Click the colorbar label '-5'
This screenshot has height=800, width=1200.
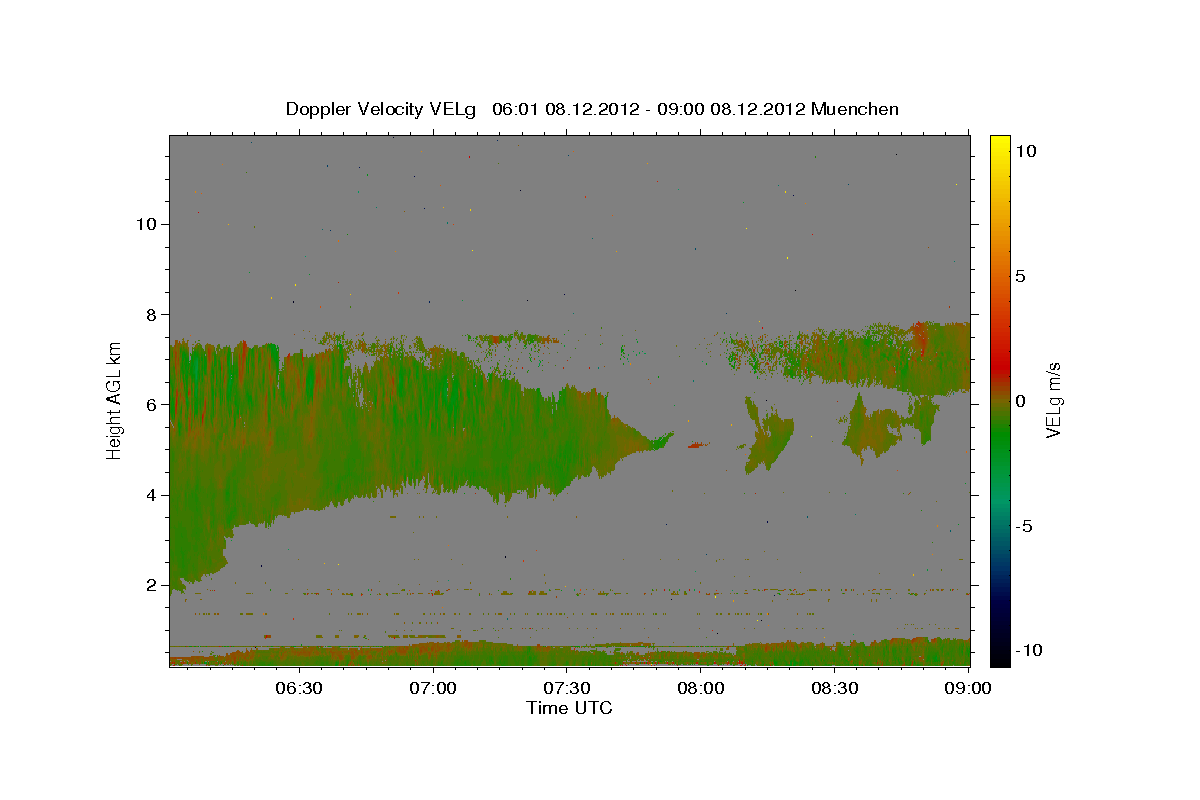coord(1024,526)
